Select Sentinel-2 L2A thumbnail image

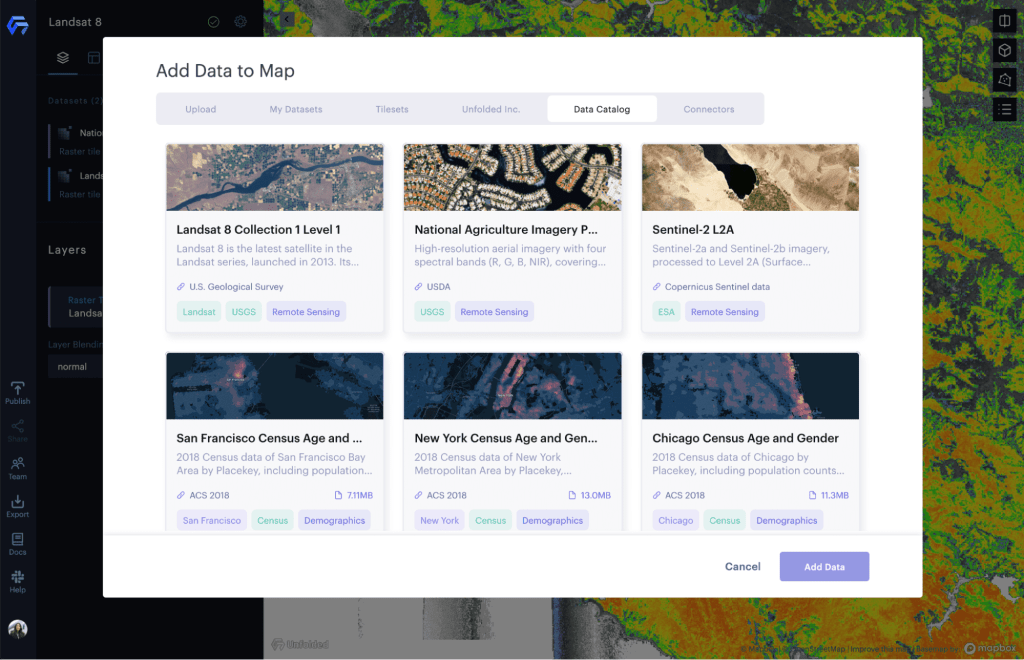[x=750, y=178]
